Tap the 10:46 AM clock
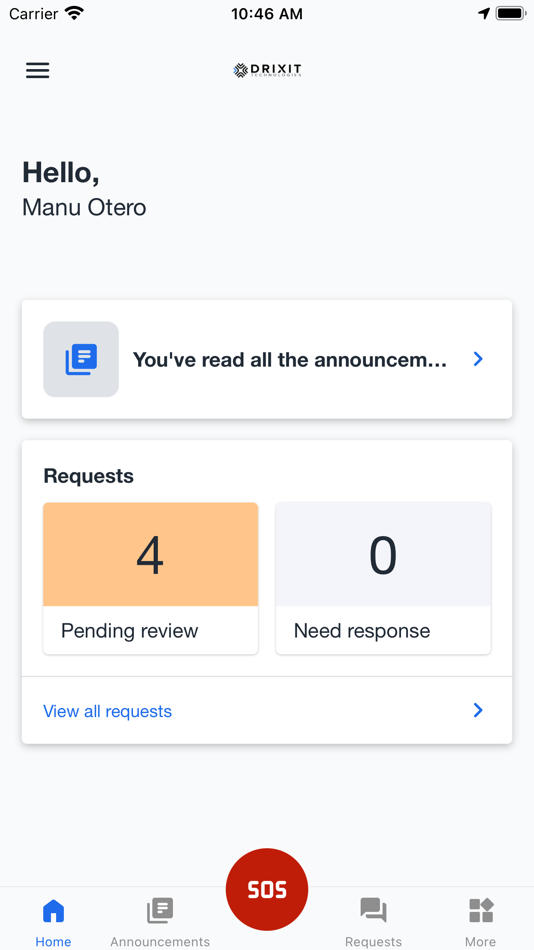 pyautogui.click(x=267, y=14)
